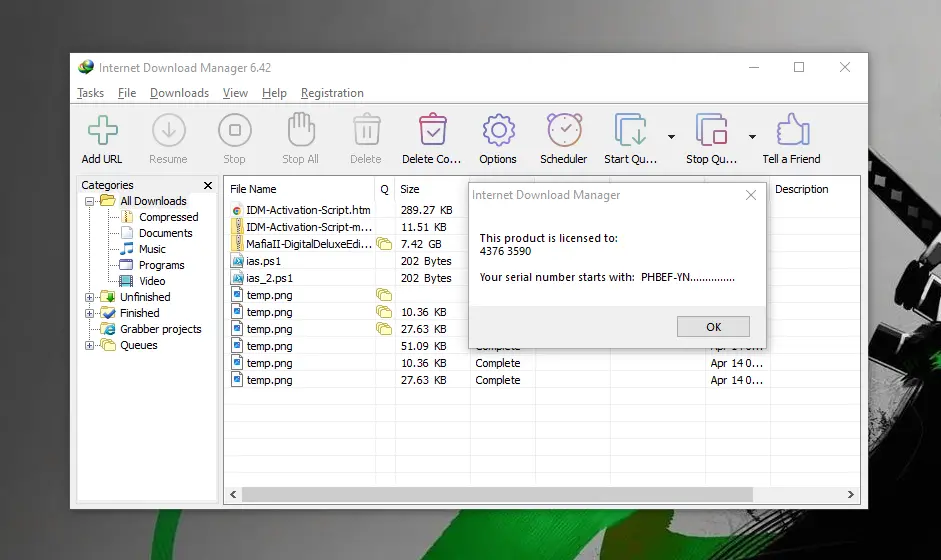Click PowerShell file icon beside ias_2.ps1
Image resolution: width=941 pixels, height=560 pixels.
[x=237, y=278]
